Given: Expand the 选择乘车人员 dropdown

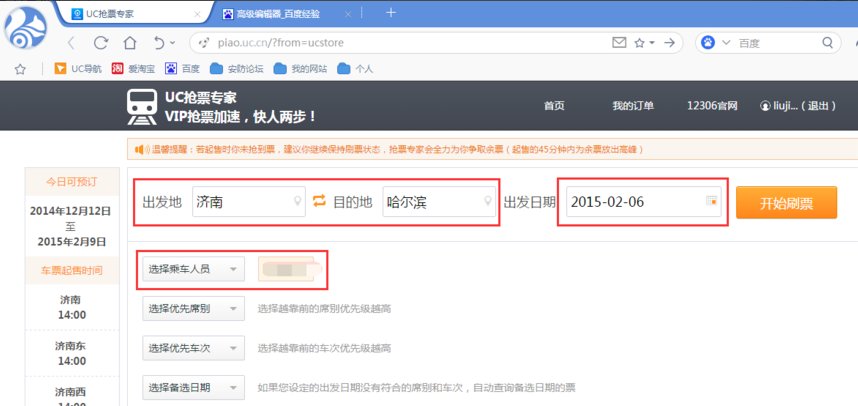Looking at the screenshot, I should pyautogui.click(x=193, y=269).
